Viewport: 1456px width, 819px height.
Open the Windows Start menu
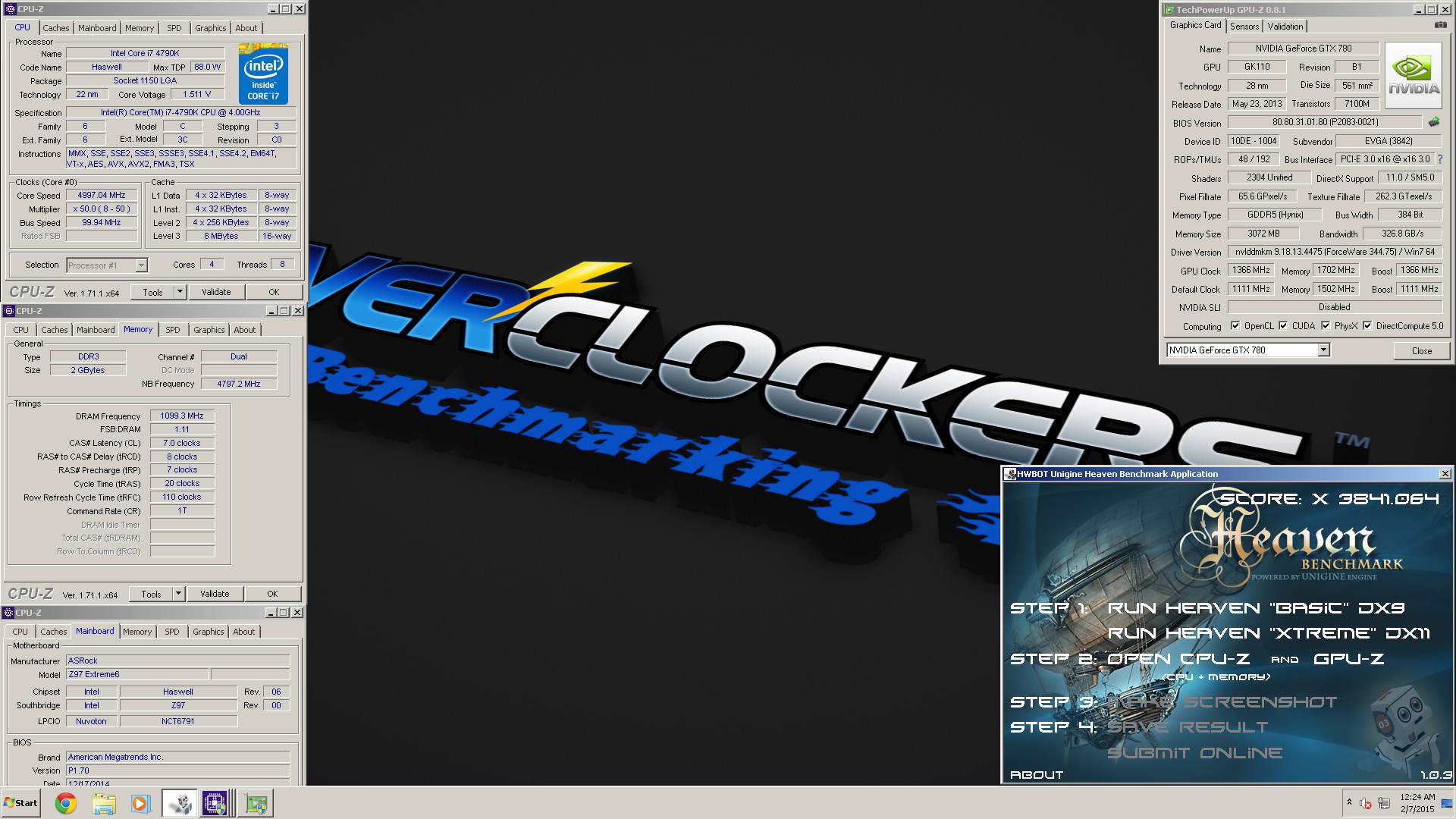21,803
